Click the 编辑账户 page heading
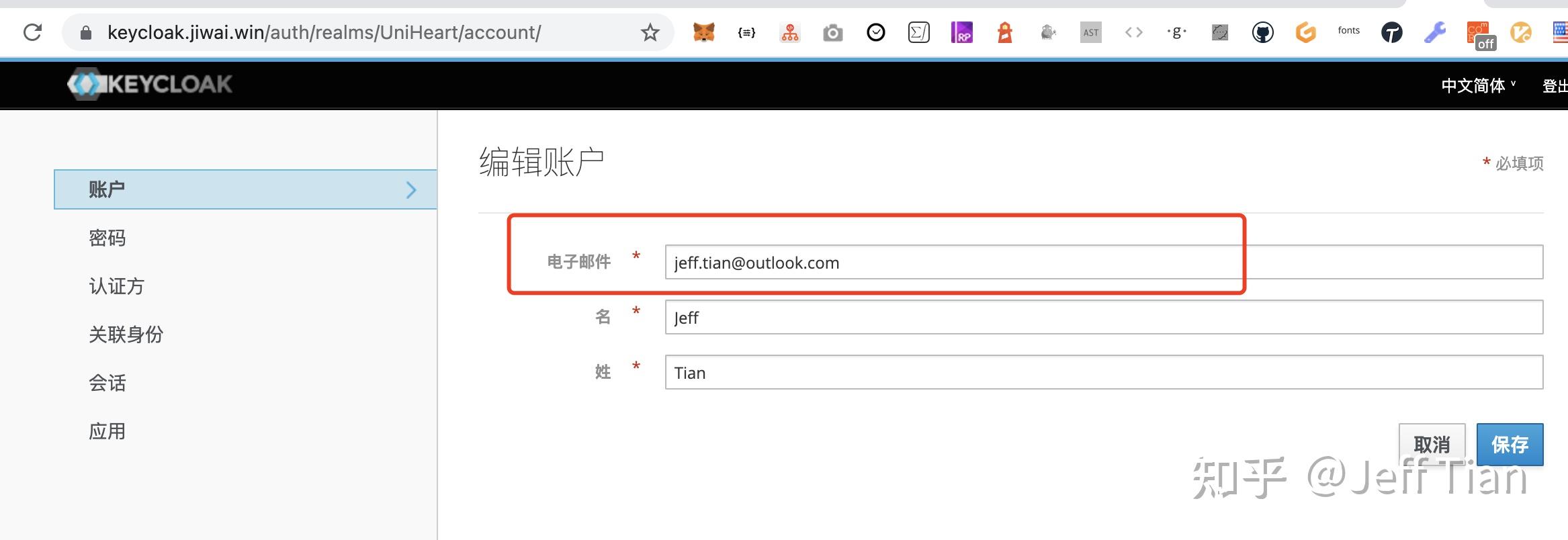The height and width of the screenshot is (540, 1568). (541, 162)
